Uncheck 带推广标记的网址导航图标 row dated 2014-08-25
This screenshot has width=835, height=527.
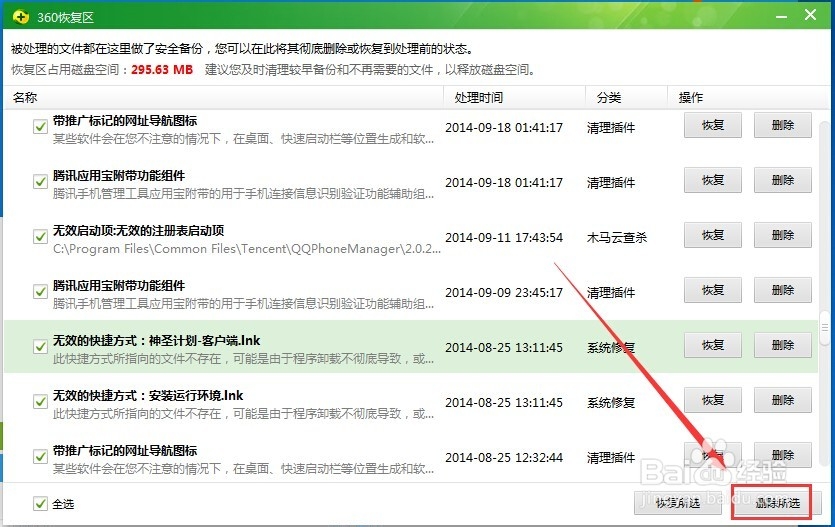pyautogui.click(x=40, y=456)
